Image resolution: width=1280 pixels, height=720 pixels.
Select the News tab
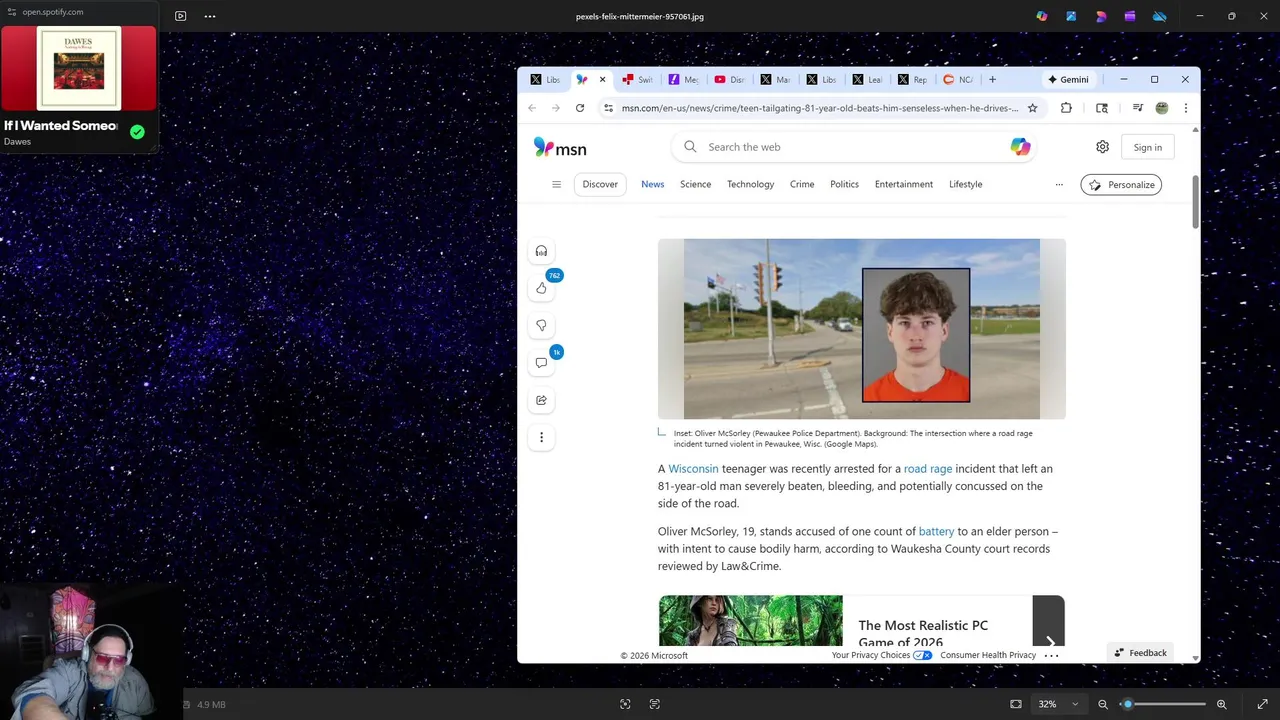coord(652,184)
